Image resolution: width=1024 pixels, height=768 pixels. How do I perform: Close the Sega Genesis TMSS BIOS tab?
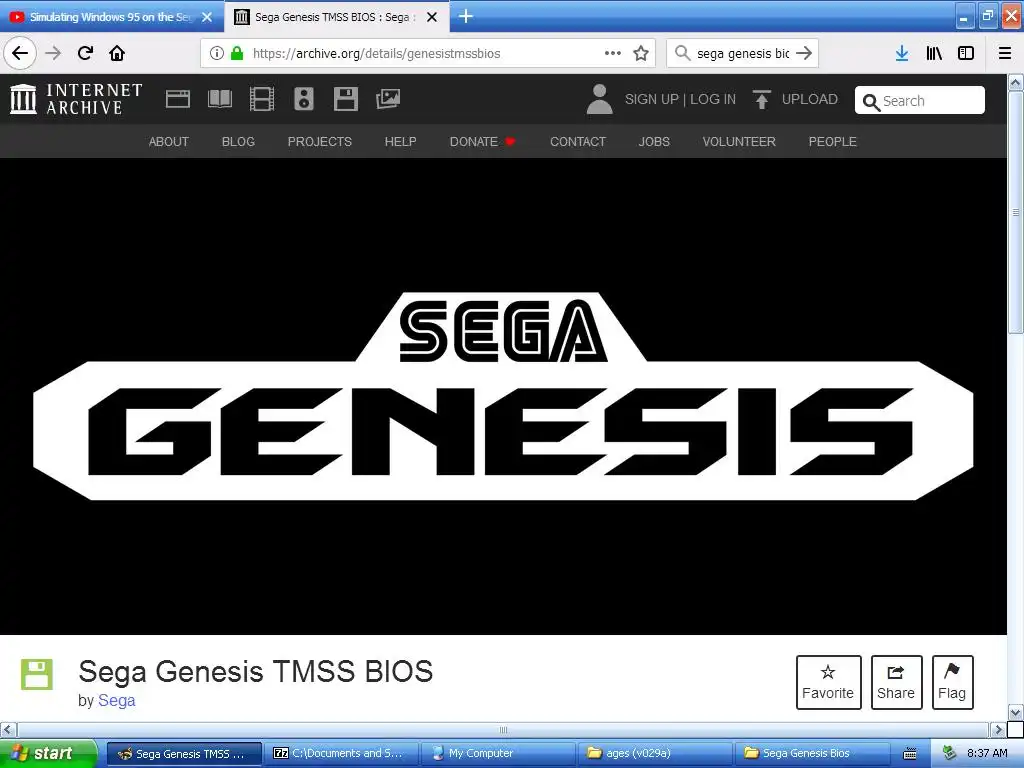tap(432, 17)
